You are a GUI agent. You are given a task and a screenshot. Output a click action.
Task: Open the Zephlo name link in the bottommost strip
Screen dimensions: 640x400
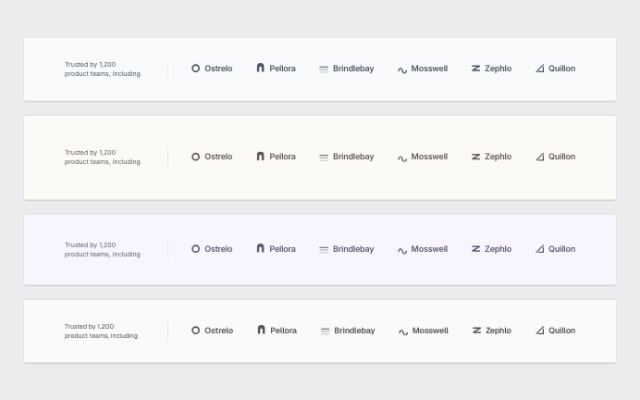(x=498, y=330)
